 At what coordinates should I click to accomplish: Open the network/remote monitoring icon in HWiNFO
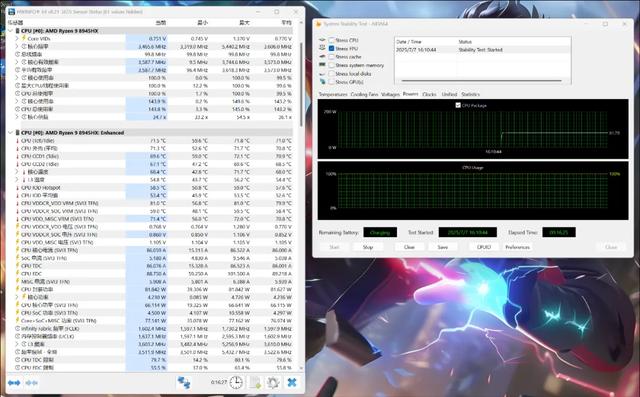[184, 382]
